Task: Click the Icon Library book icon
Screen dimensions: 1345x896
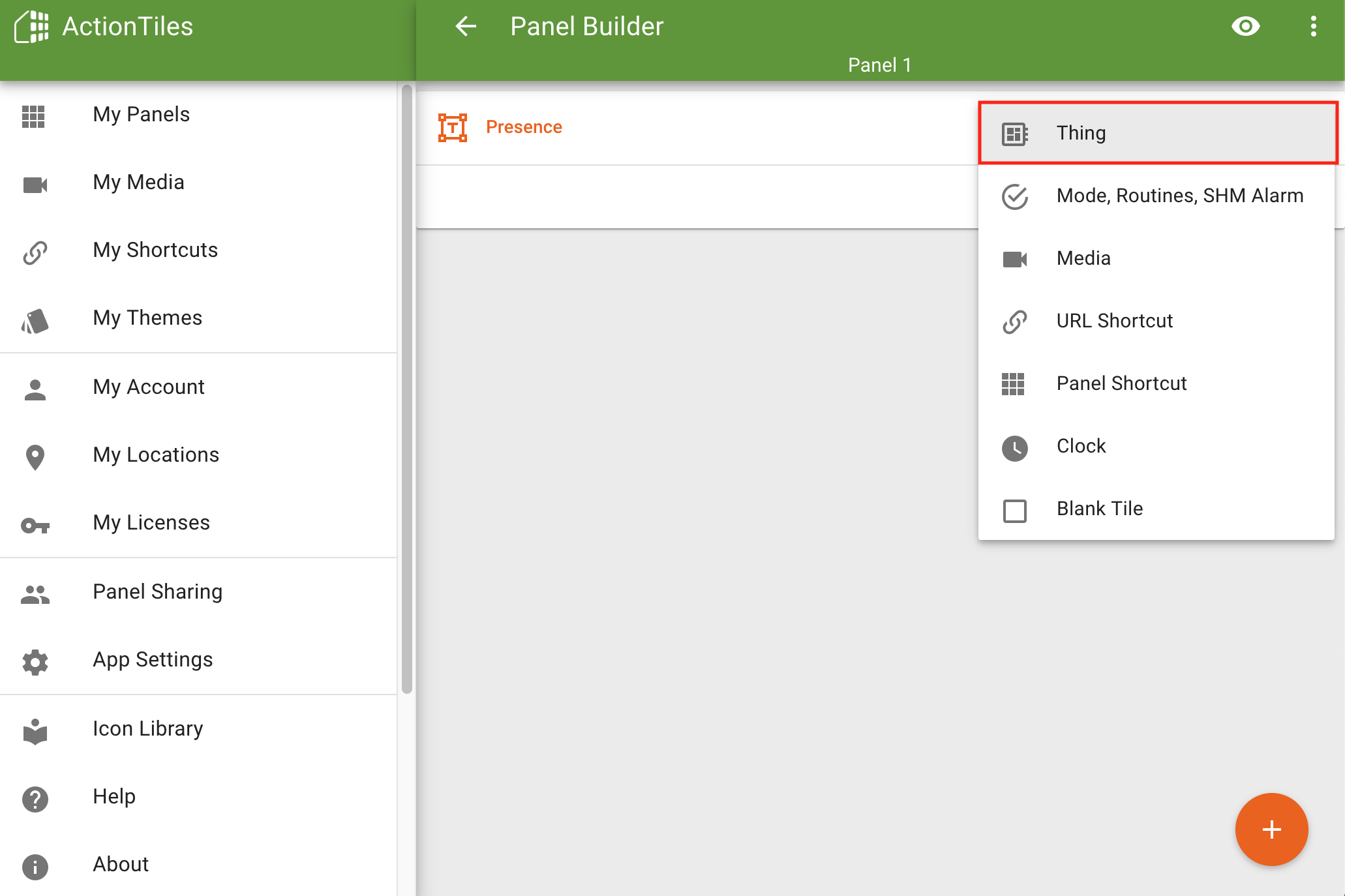Action: pos(35,731)
